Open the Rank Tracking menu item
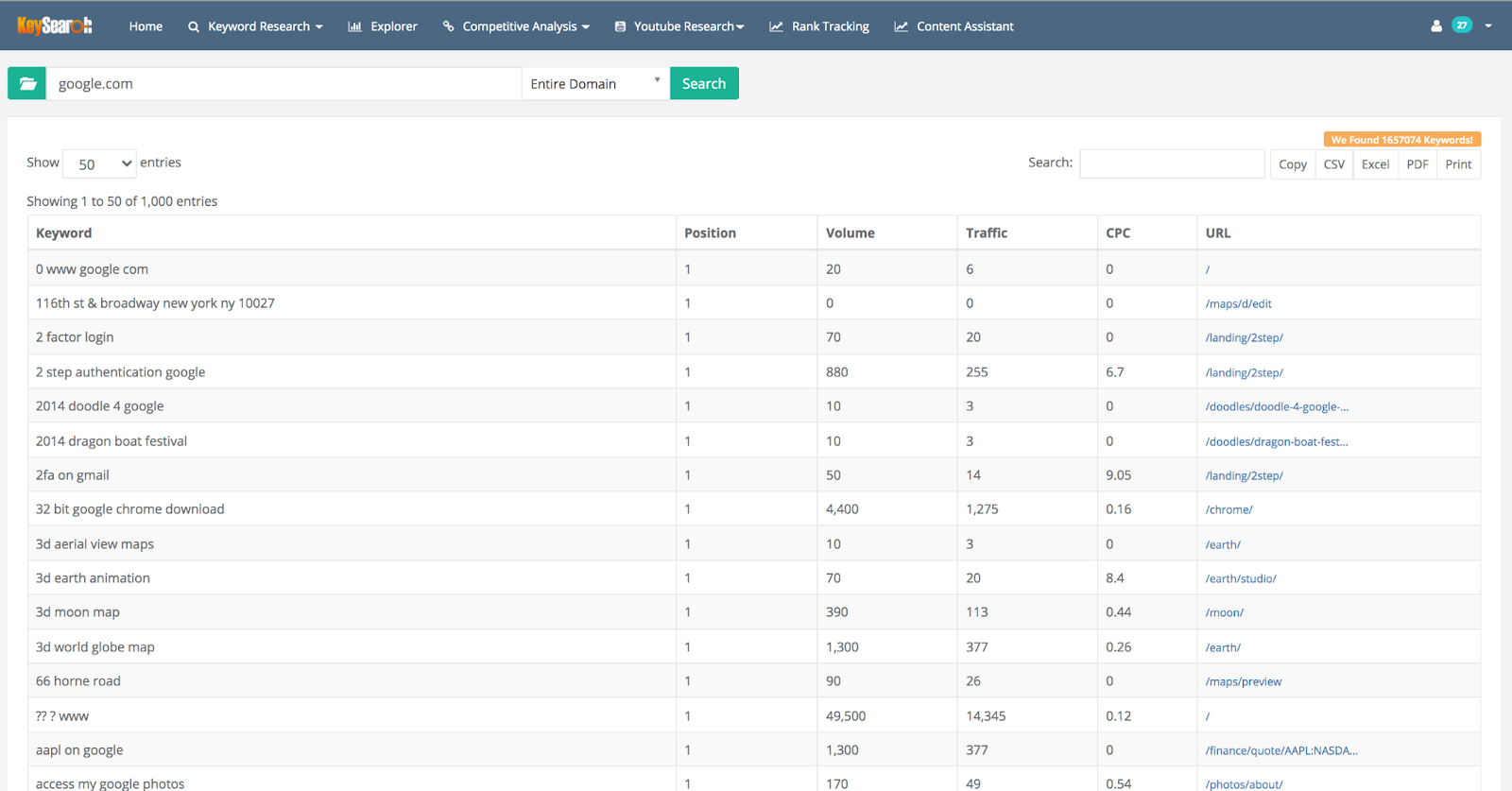Viewport: 1512px width, 791px height. point(819,26)
